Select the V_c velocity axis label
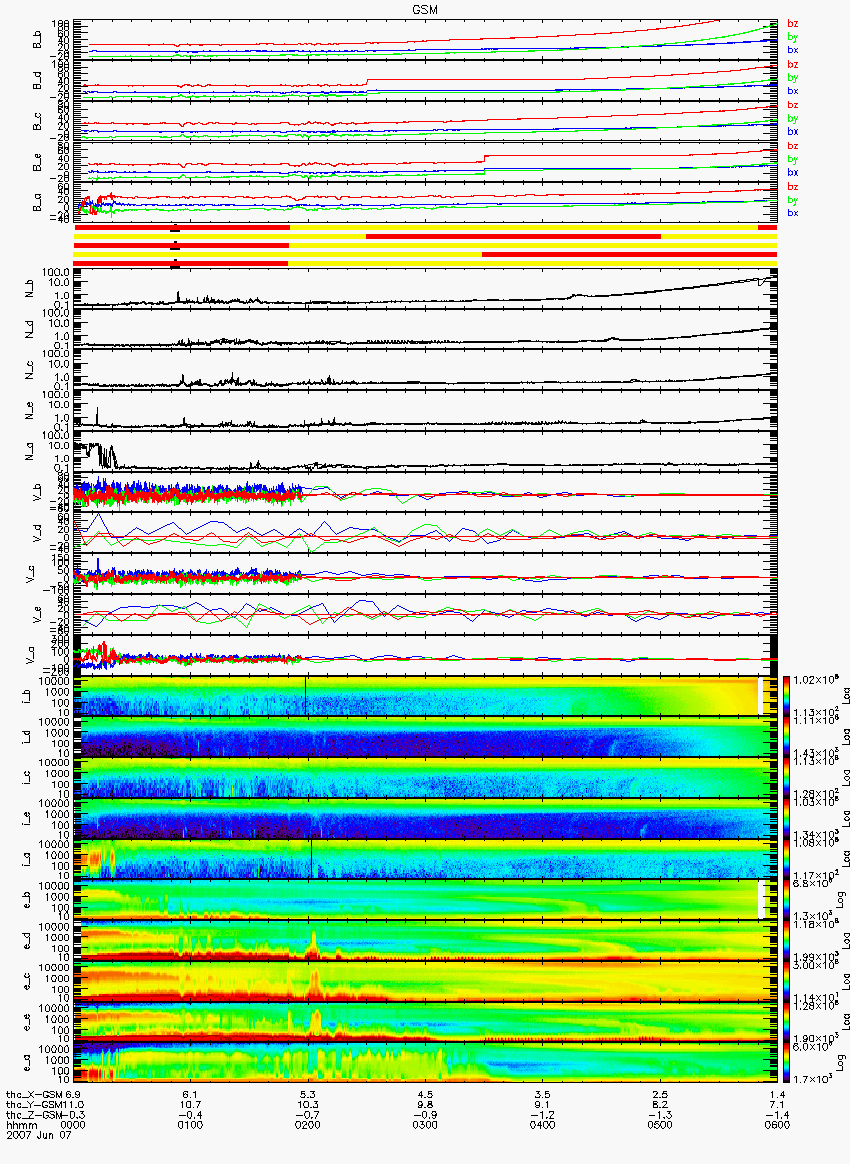Screen dimensions: 850x1164 tap(30, 573)
